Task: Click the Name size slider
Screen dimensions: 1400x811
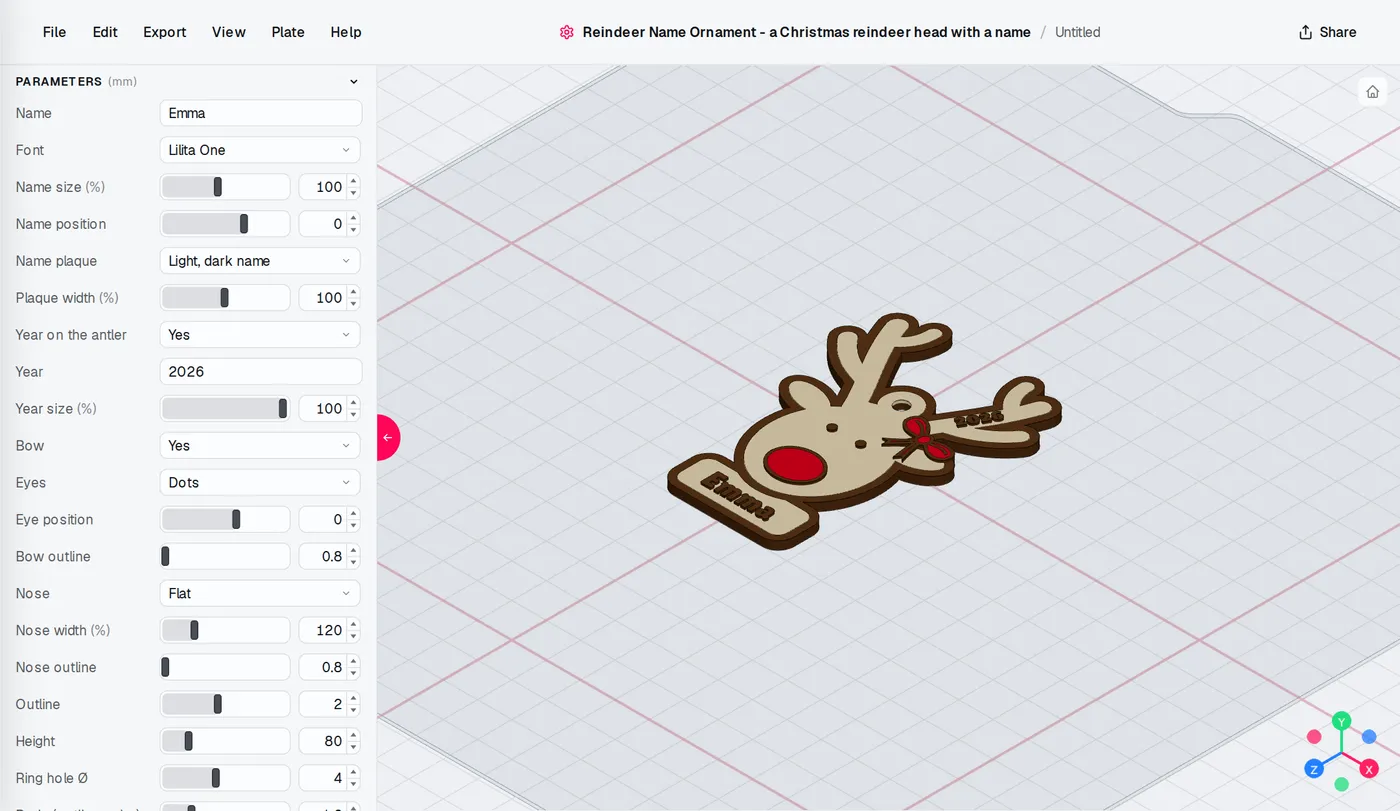Action: tap(225, 187)
